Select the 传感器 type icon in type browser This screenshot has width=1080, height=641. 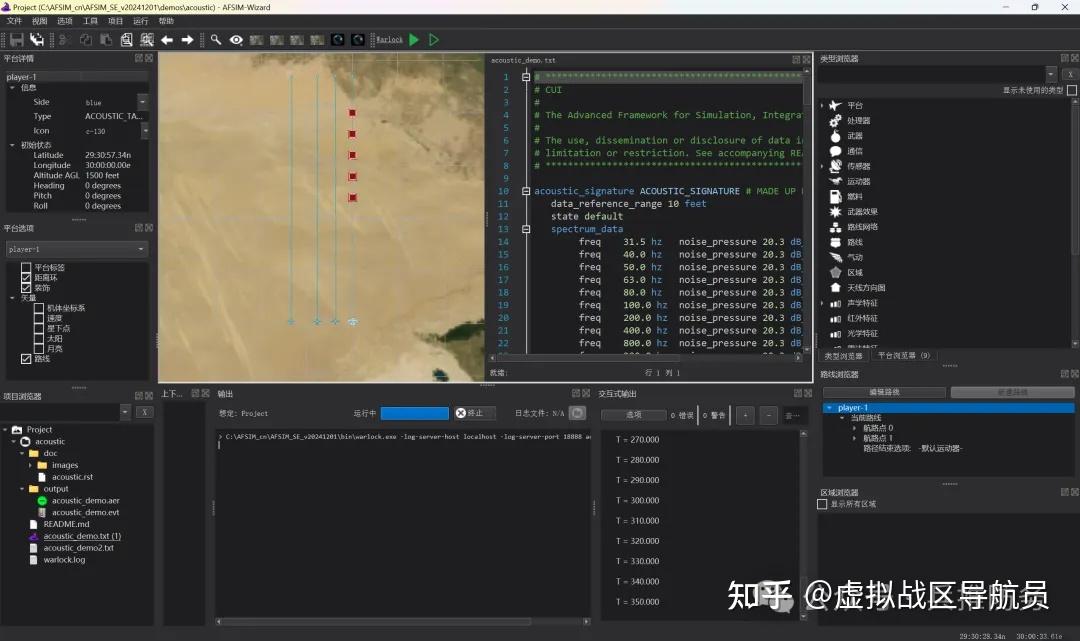click(x=834, y=167)
